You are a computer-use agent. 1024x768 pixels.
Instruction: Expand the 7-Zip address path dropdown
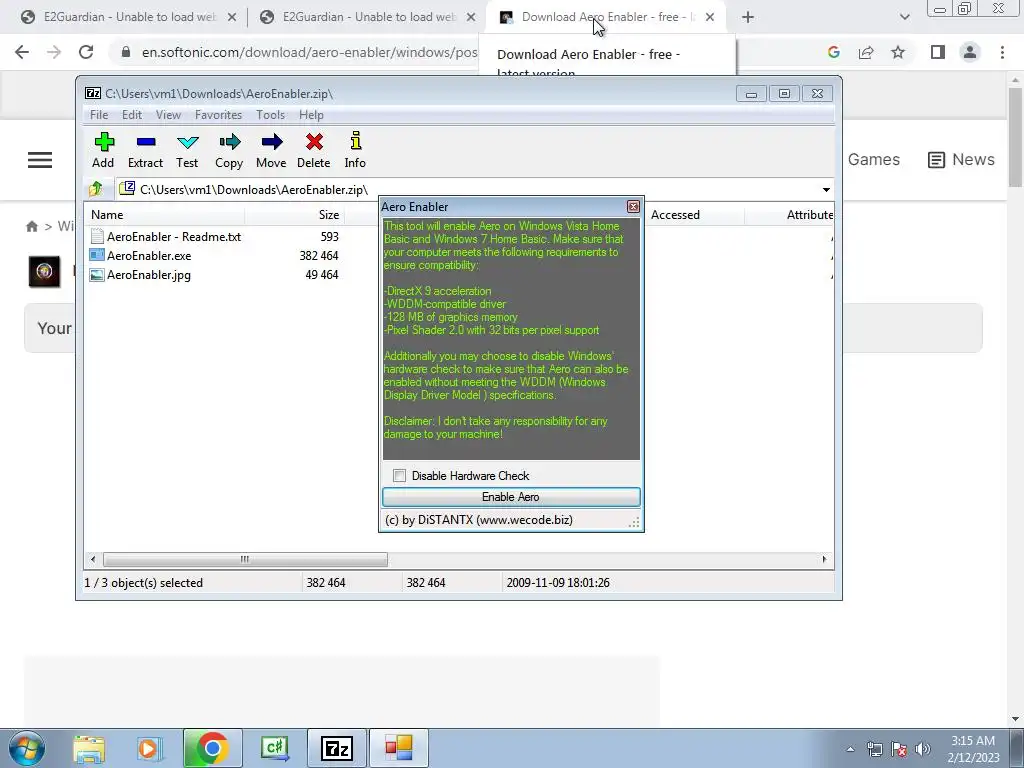(826, 190)
